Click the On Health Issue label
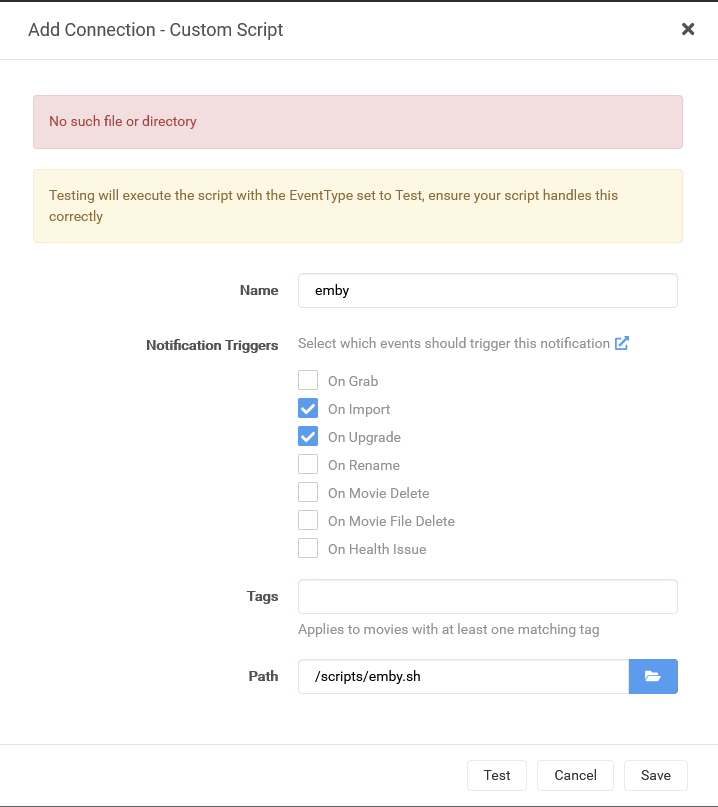This screenshot has width=718, height=807. [377, 549]
